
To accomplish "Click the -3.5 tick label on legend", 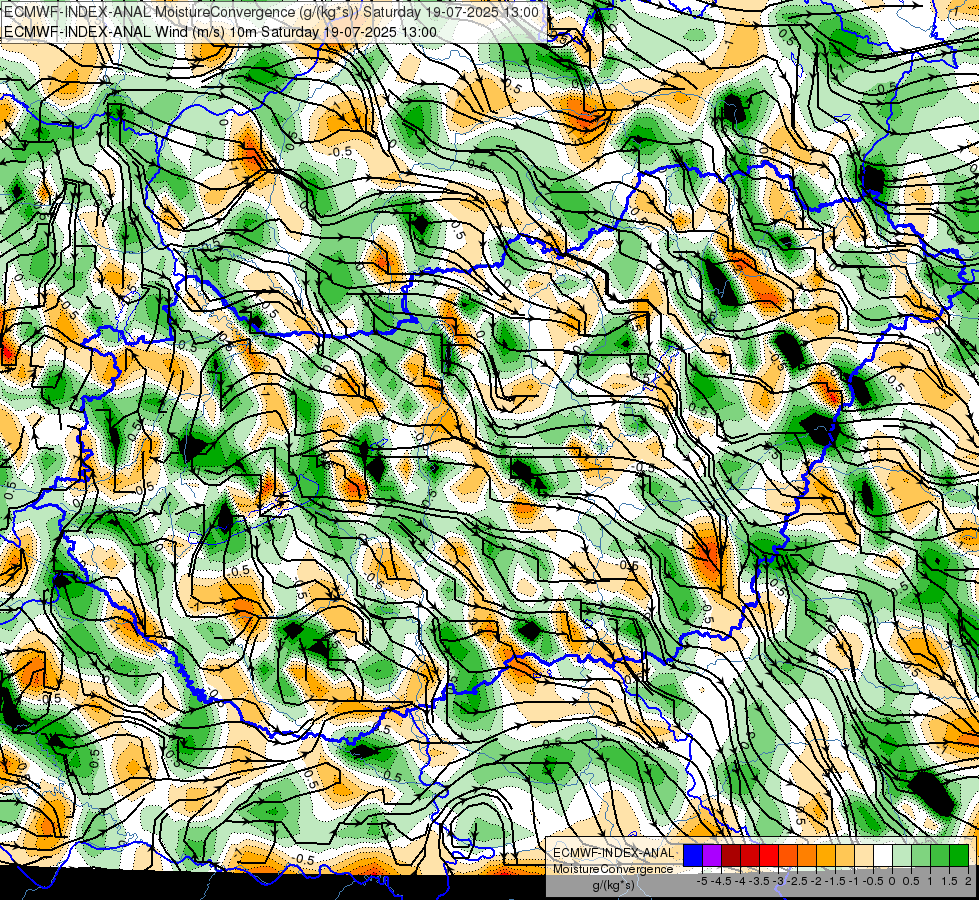I will [x=760, y=881].
